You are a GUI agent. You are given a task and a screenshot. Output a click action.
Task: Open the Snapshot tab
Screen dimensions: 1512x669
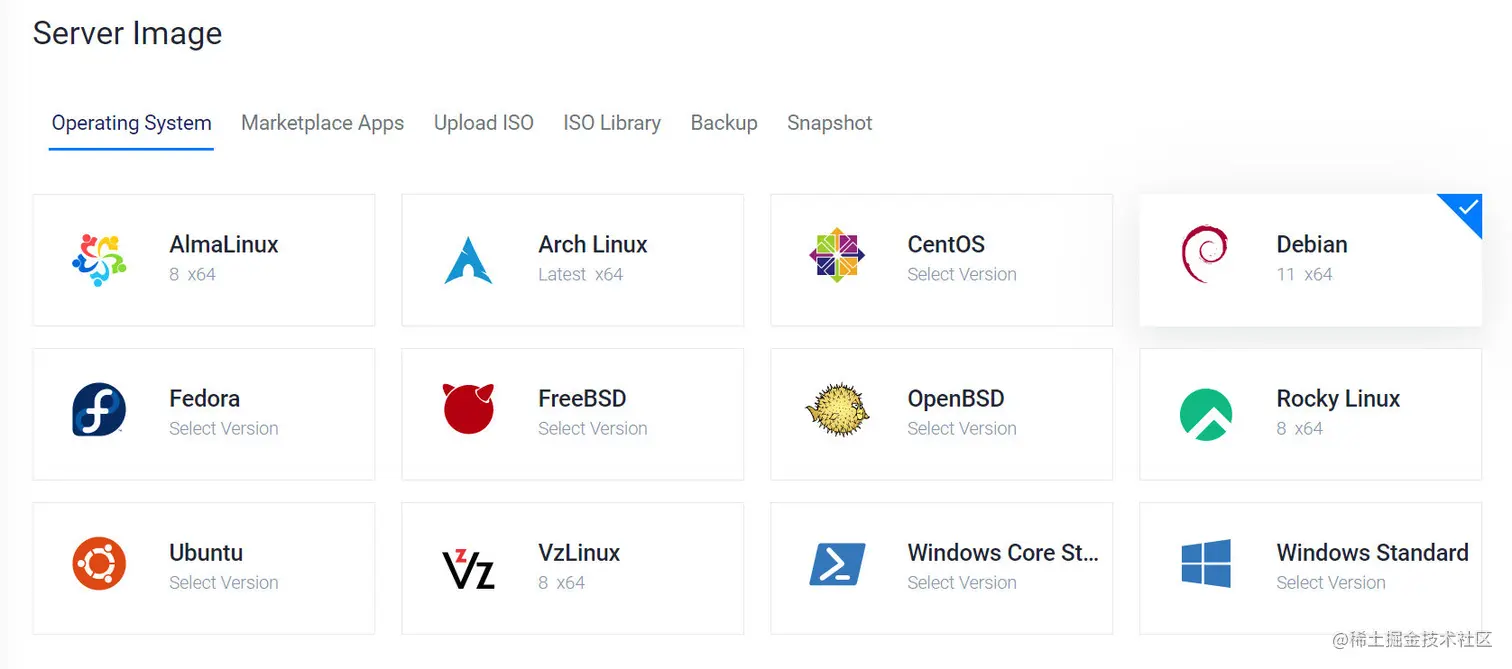[829, 122]
